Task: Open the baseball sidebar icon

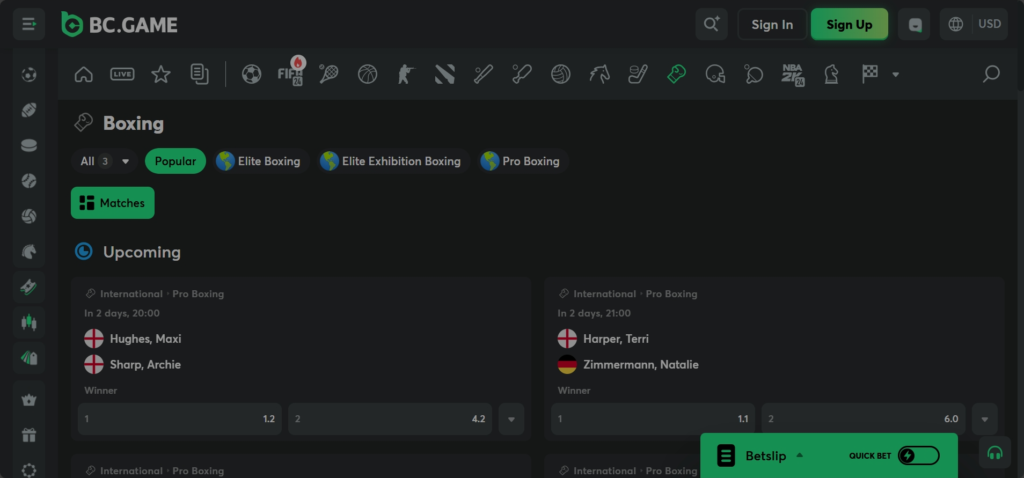Action: (29, 181)
